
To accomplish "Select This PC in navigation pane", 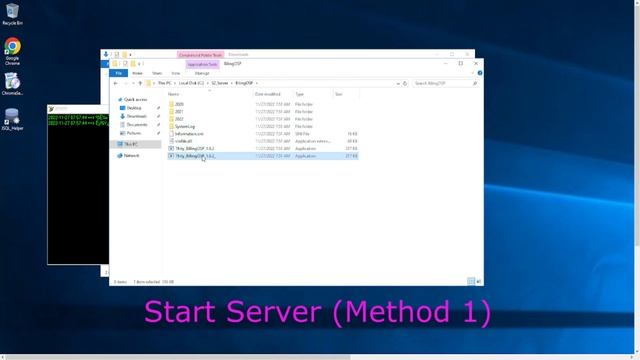I will point(136,144).
